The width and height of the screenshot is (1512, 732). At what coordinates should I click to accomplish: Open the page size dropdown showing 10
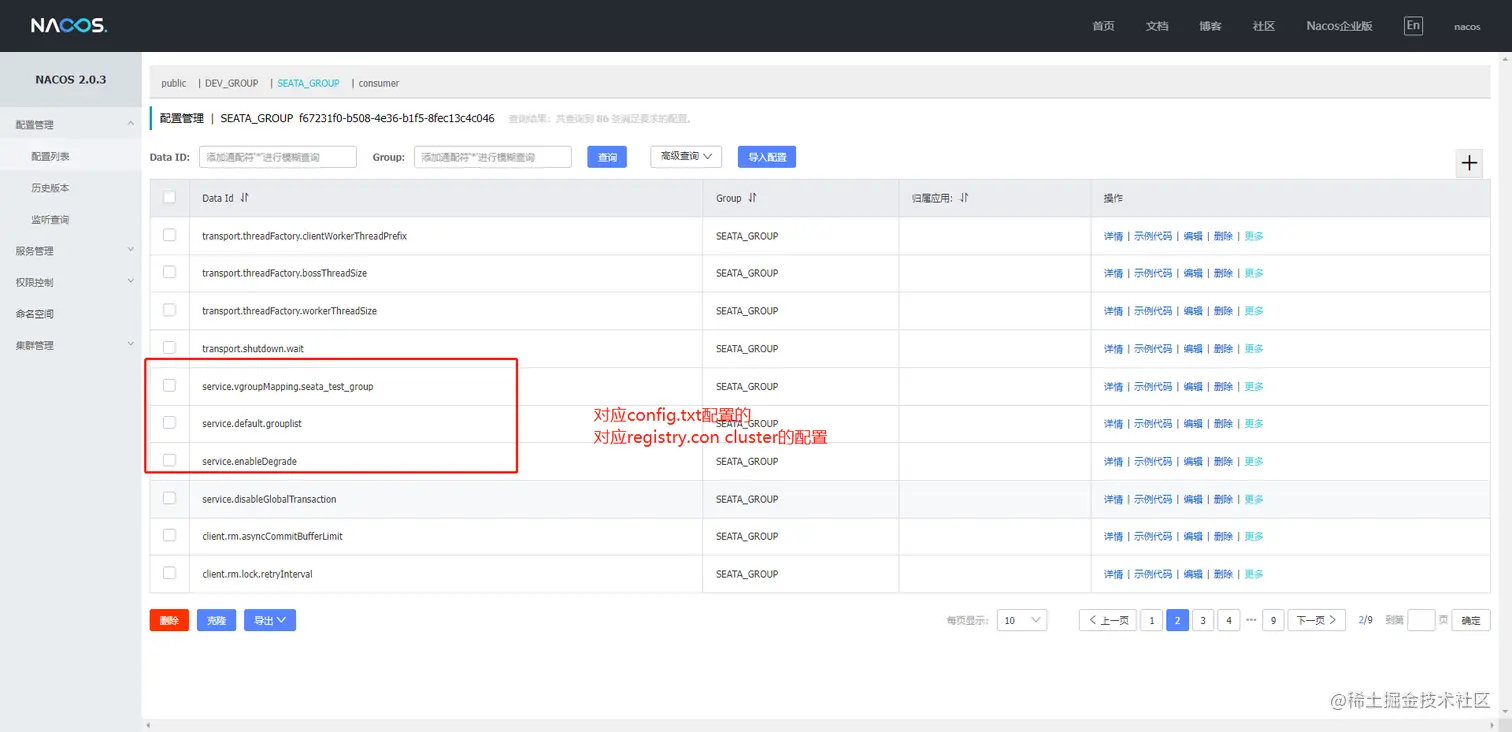click(x=1022, y=621)
